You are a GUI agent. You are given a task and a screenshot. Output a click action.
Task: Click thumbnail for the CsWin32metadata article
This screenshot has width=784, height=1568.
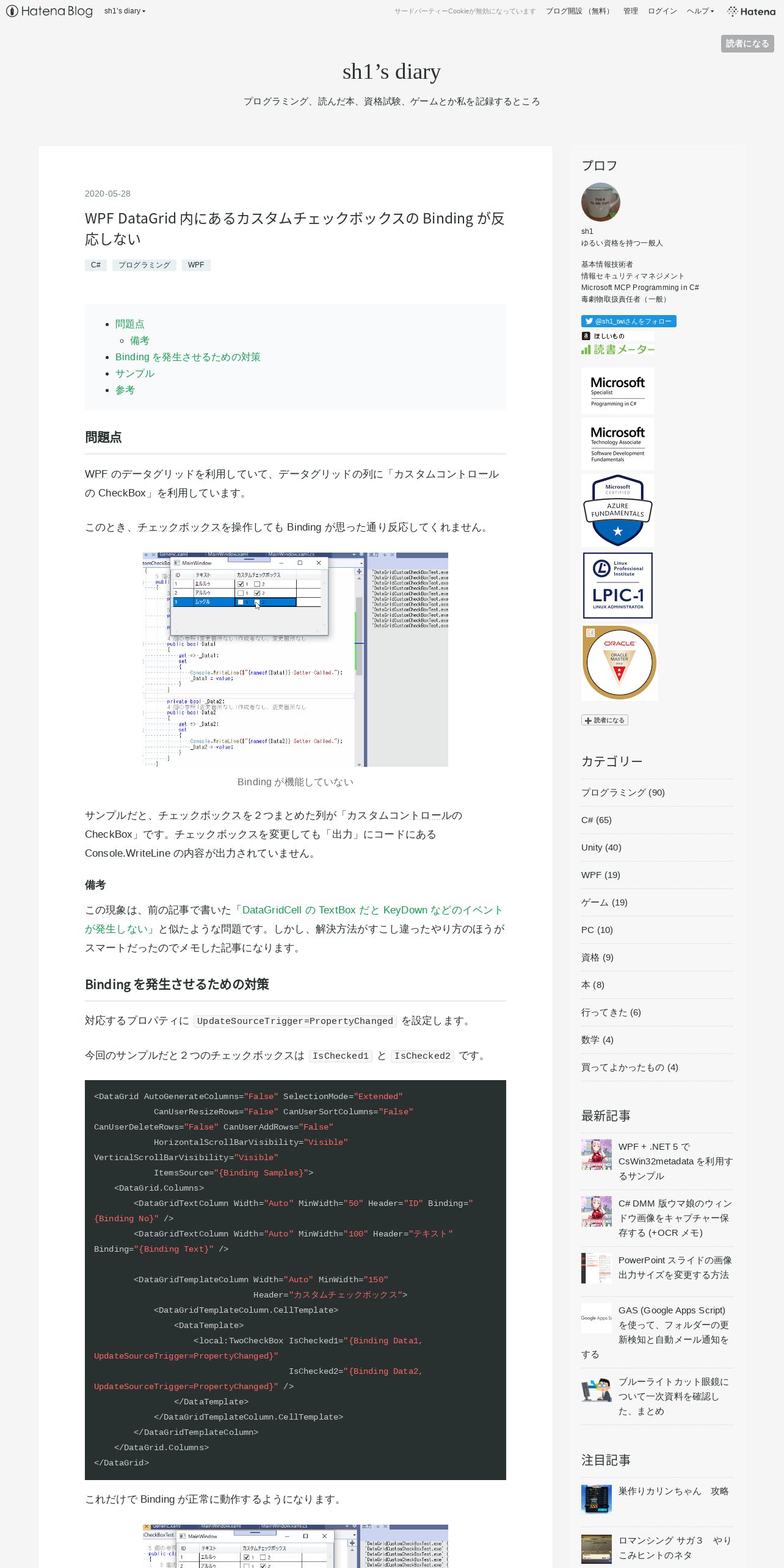point(597,1155)
